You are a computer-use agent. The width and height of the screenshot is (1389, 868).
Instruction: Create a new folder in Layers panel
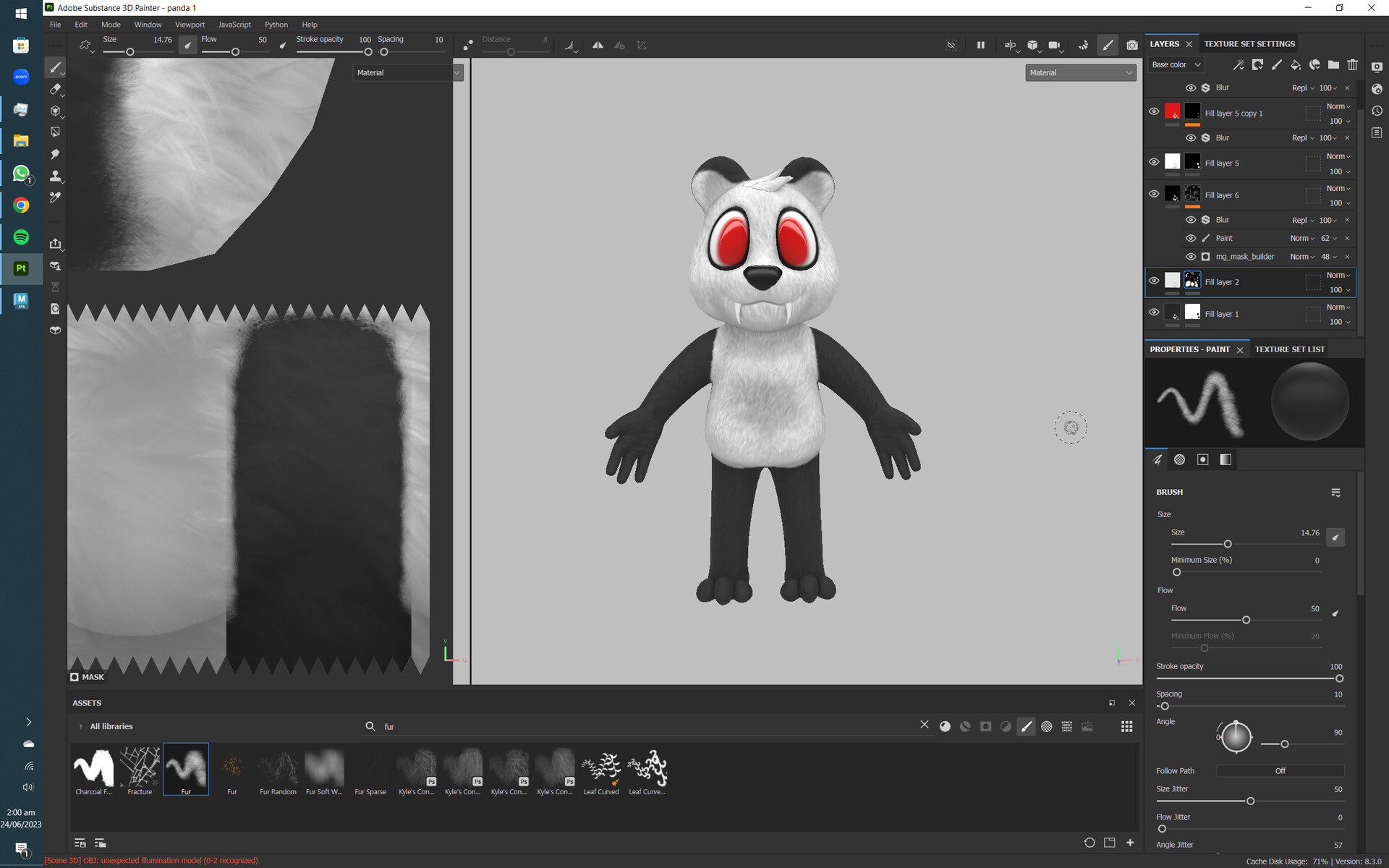(1333, 65)
